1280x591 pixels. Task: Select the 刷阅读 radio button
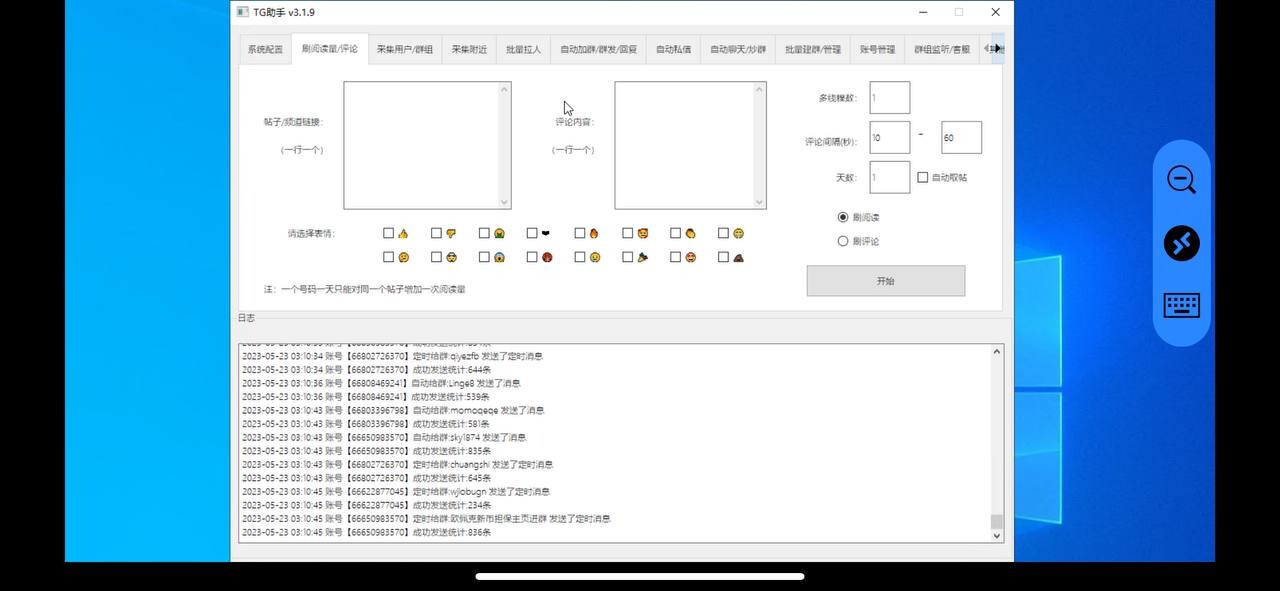click(x=843, y=217)
